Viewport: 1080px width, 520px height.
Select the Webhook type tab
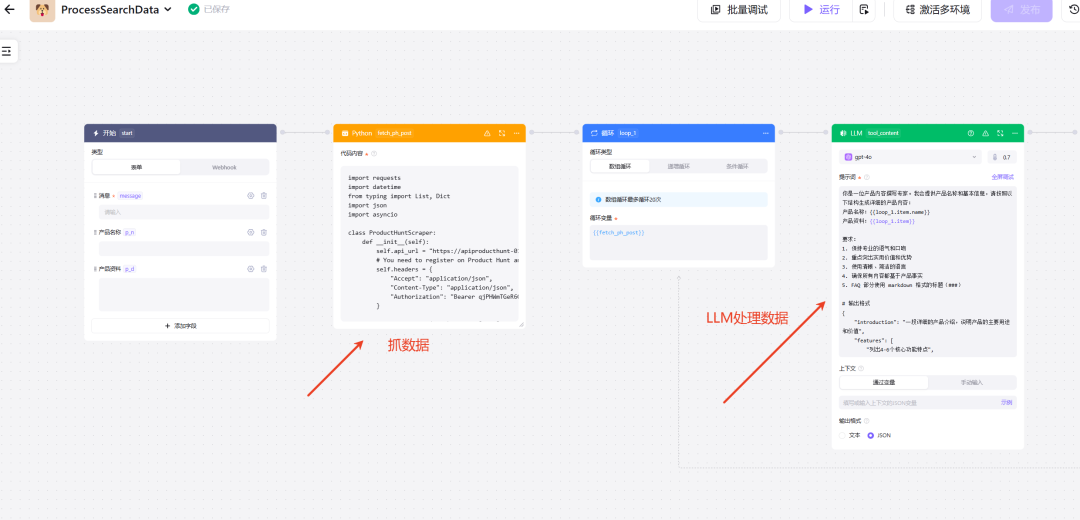tap(225, 167)
